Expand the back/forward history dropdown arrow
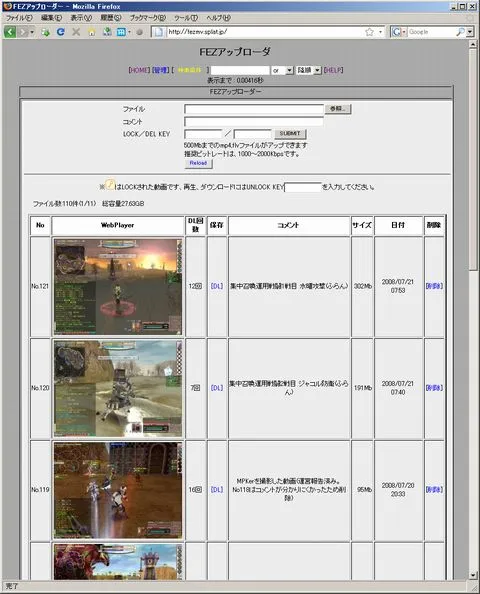 click(32, 32)
